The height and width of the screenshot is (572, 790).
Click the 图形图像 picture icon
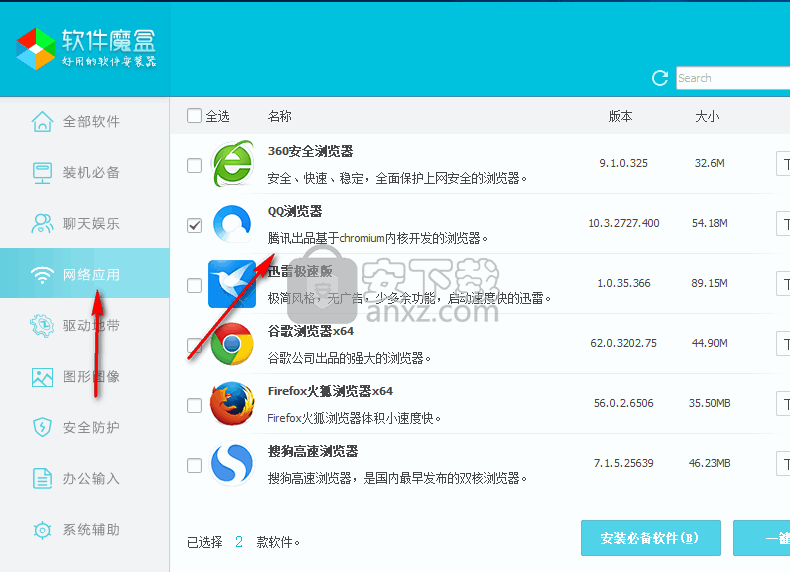click(x=42, y=377)
